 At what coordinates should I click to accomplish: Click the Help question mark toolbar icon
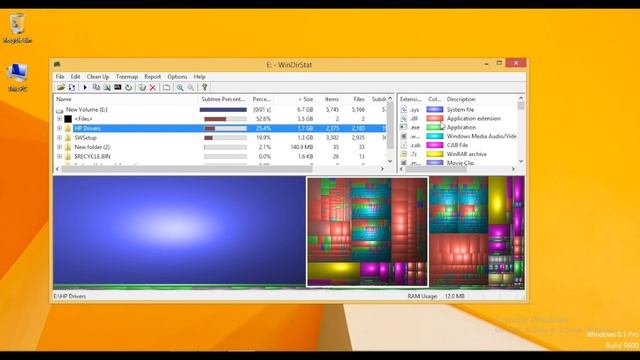coord(204,87)
